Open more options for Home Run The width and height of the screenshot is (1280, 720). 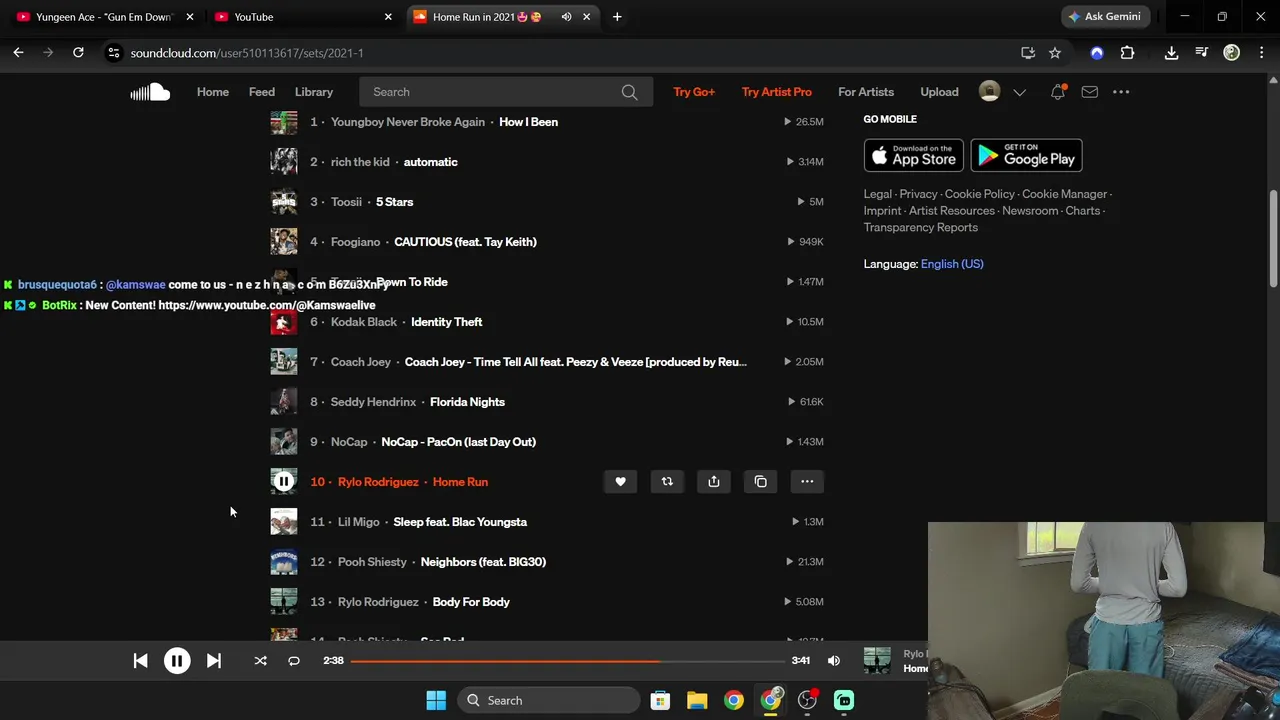(x=807, y=482)
